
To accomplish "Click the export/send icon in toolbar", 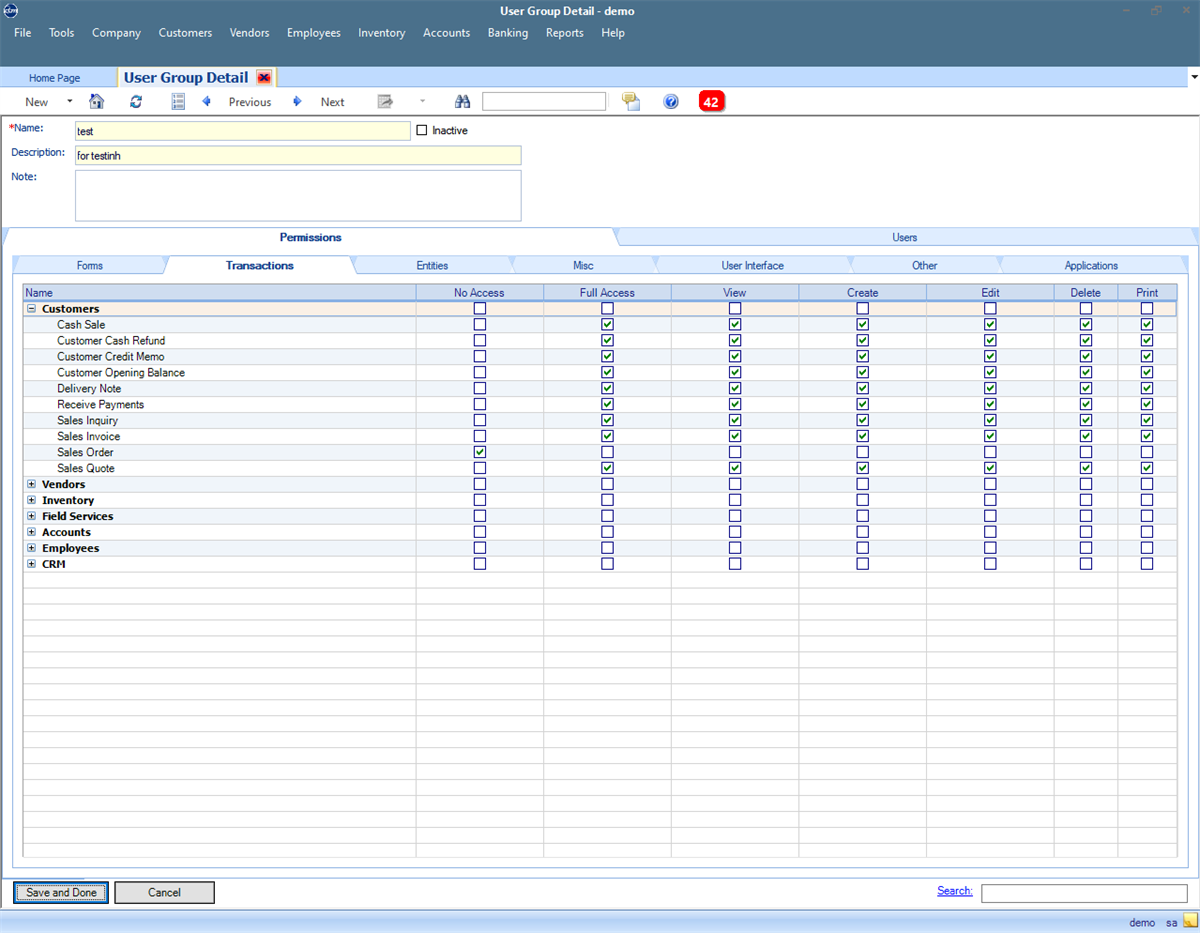I will pos(385,101).
